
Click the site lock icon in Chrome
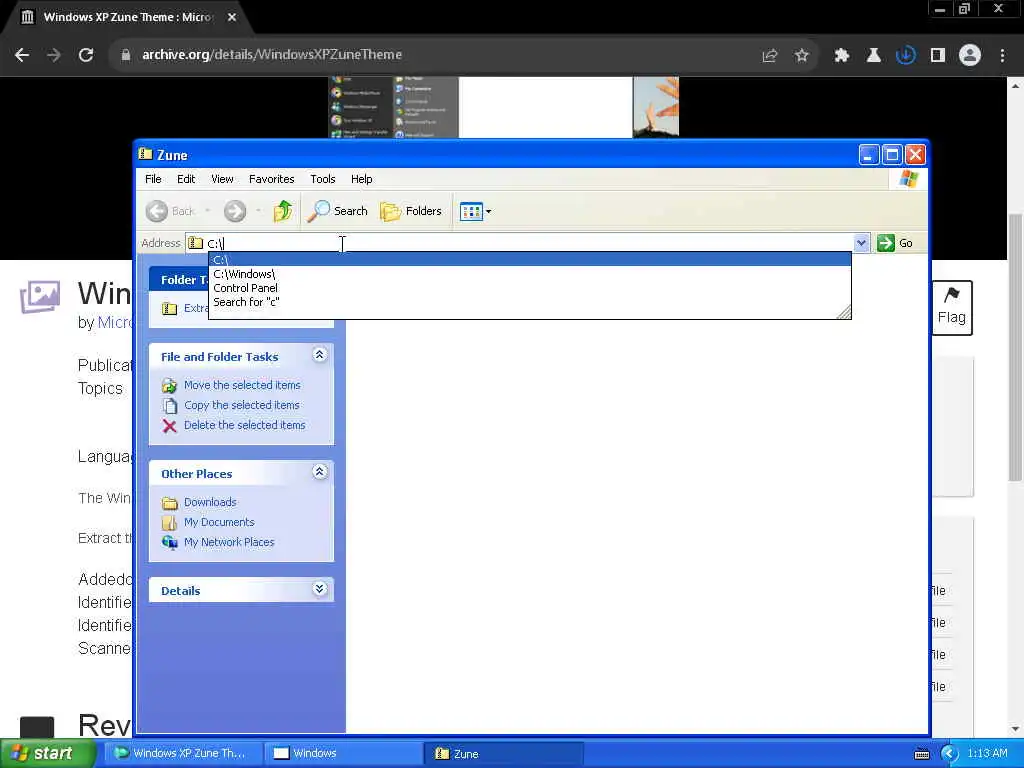point(126,55)
